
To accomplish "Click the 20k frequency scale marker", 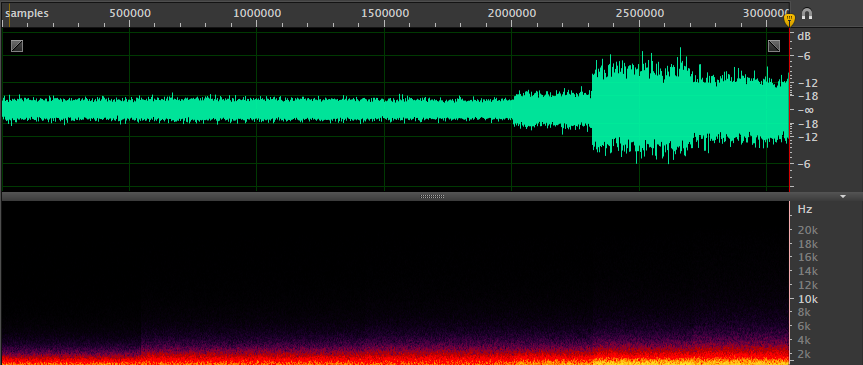I will (x=808, y=230).
